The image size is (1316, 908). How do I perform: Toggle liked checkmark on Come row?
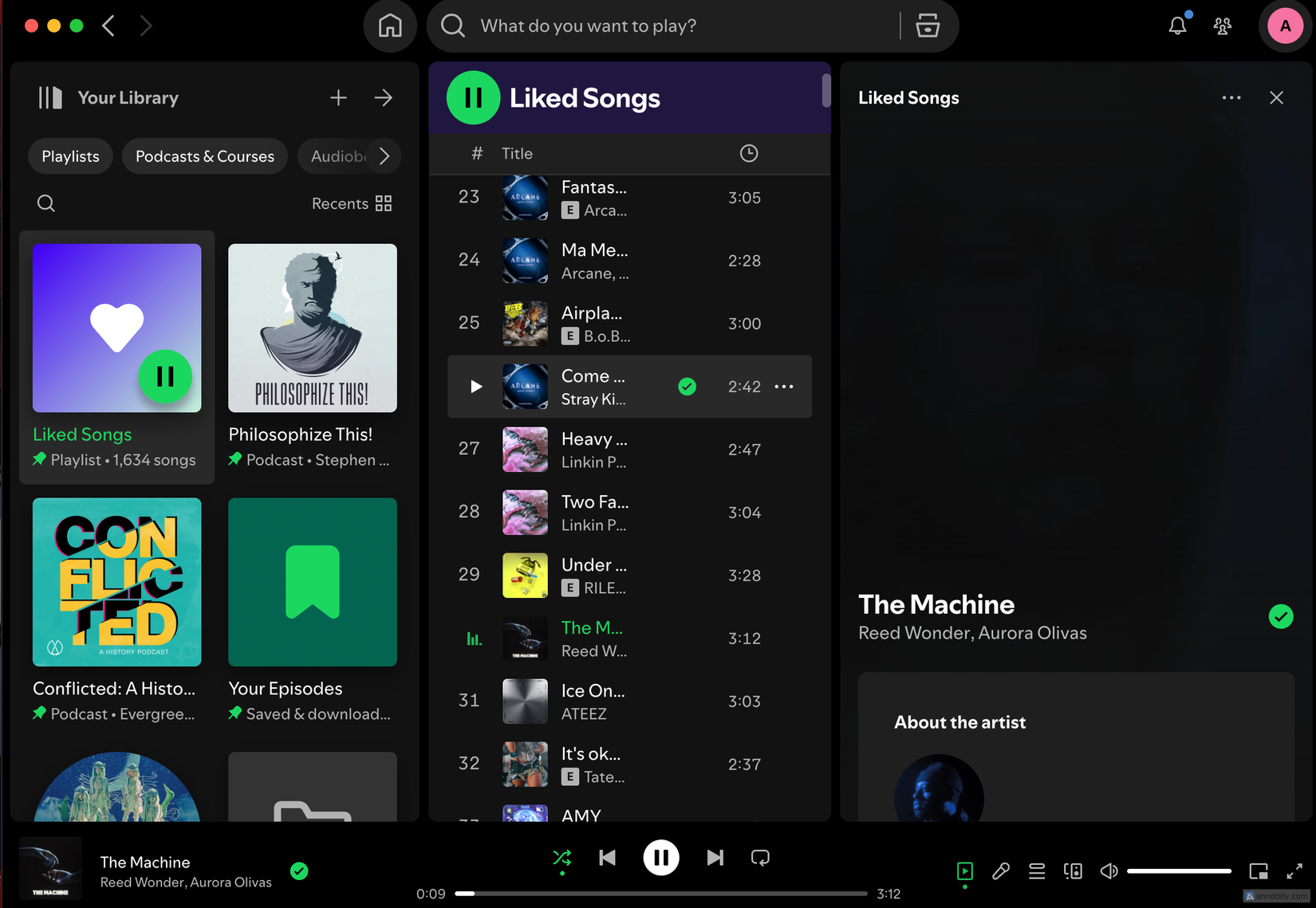[x=687, y=387]
